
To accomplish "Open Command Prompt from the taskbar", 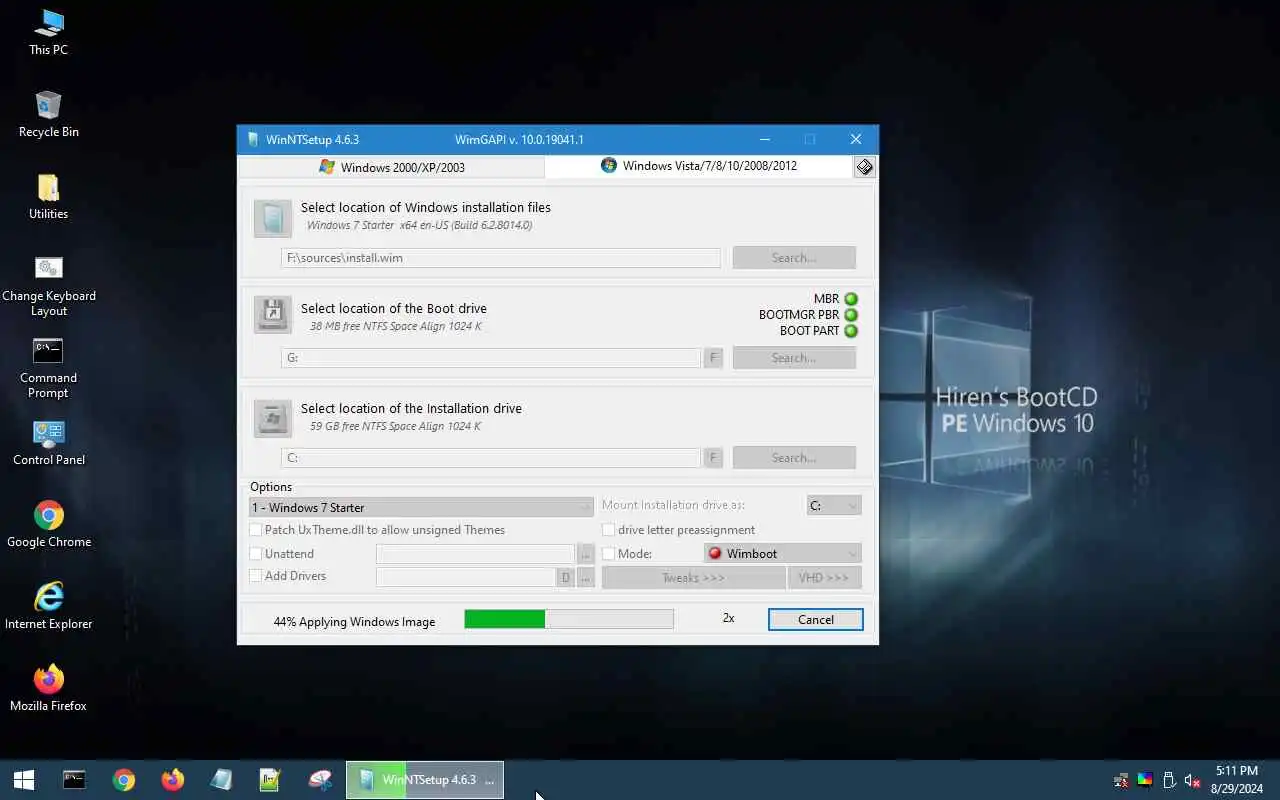I will click(x=74, y=780).
